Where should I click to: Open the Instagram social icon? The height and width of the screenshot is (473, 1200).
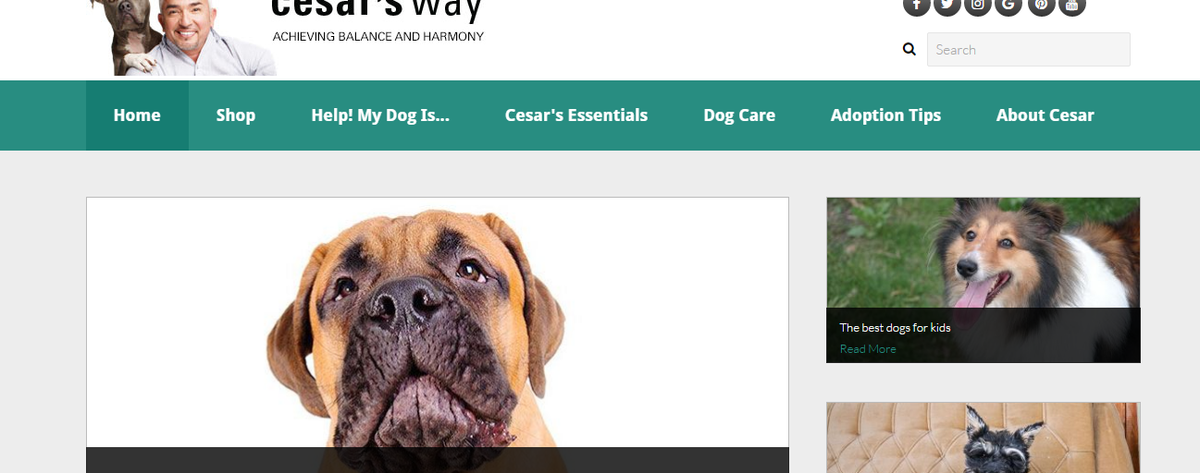click(978, 5)
